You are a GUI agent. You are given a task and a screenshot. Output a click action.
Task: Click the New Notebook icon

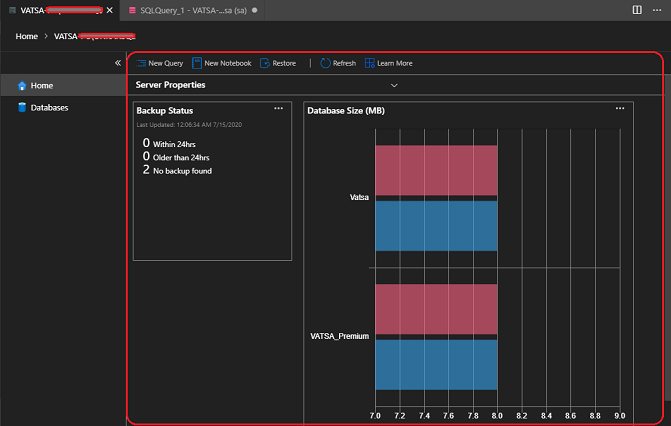197,63
